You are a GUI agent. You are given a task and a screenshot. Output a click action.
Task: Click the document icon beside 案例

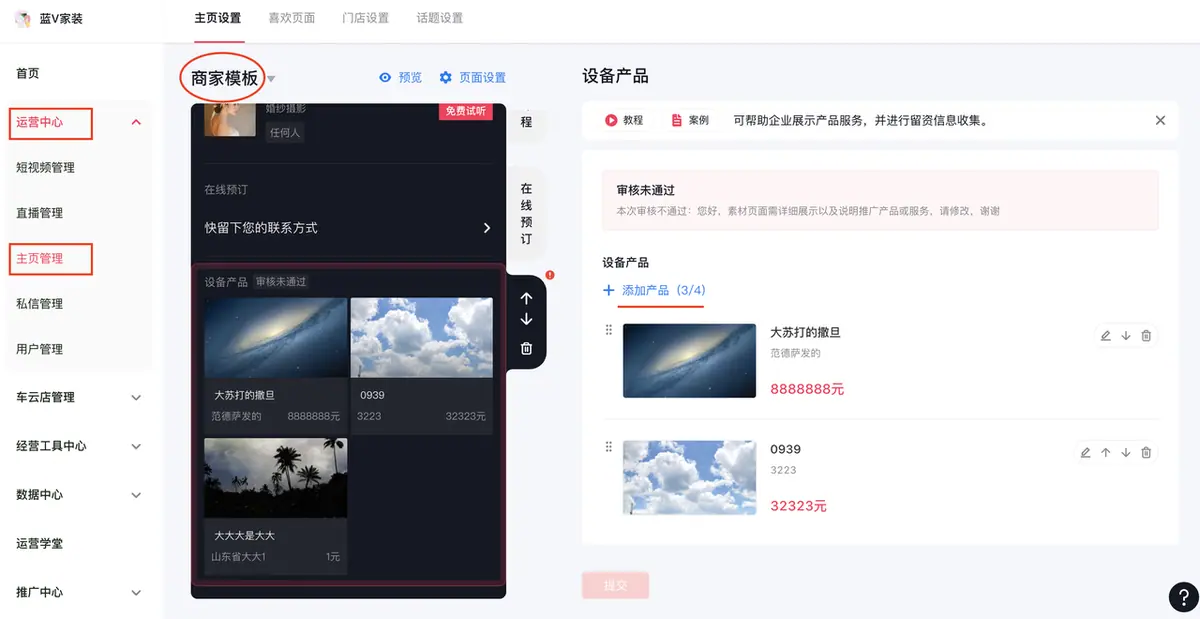[x=677, y=120]
